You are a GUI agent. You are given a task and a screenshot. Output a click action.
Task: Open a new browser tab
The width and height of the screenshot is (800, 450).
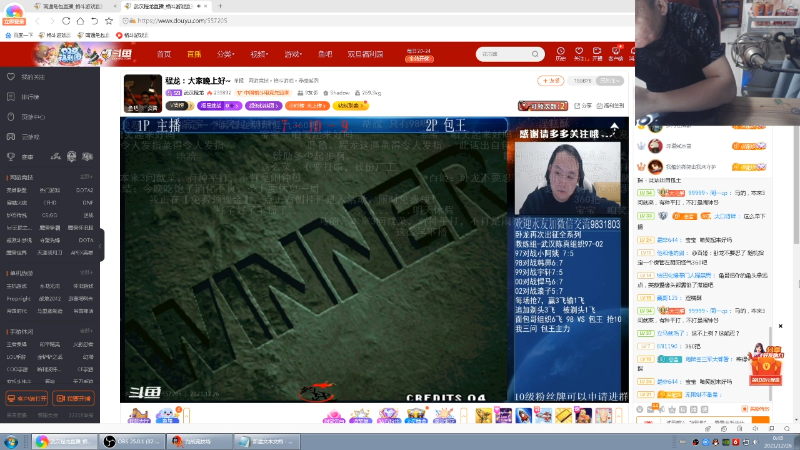pos(220,6)
